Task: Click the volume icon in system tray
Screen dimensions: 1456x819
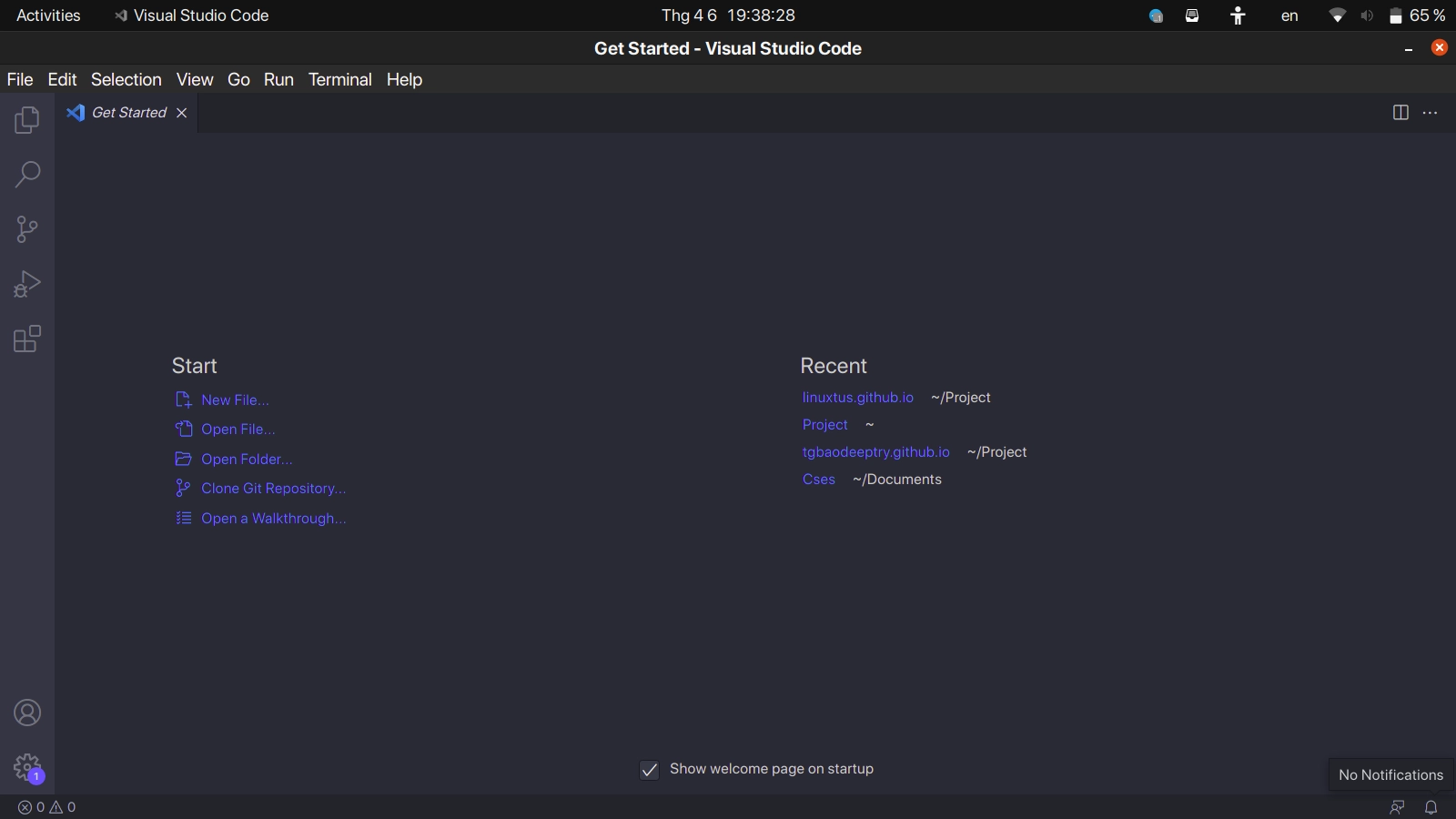Action: (x=1366, y=15)
